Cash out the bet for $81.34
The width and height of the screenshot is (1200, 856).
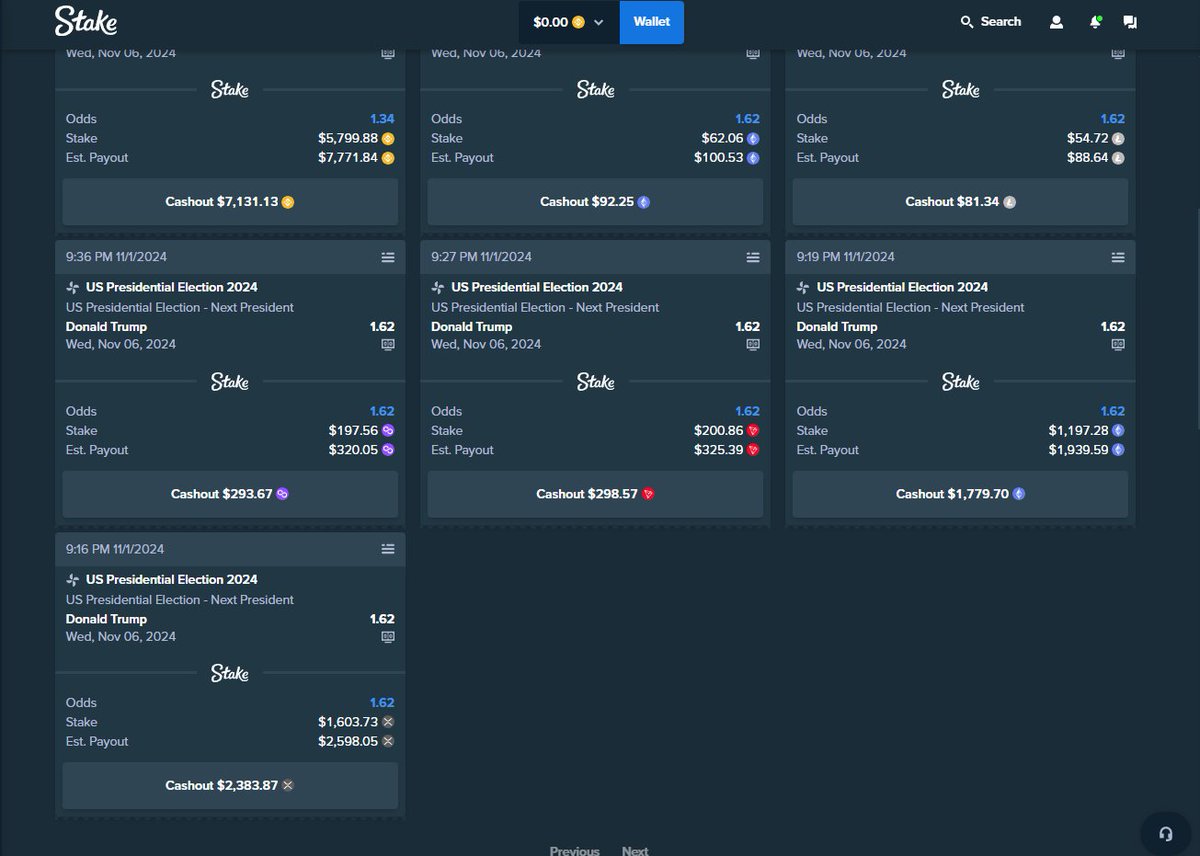click(x=960, y=202)
